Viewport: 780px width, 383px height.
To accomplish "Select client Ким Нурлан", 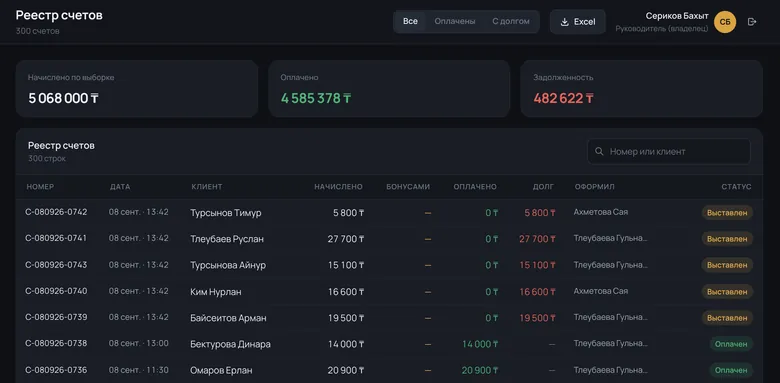I will pyautogui.click(x=216, y=292).
